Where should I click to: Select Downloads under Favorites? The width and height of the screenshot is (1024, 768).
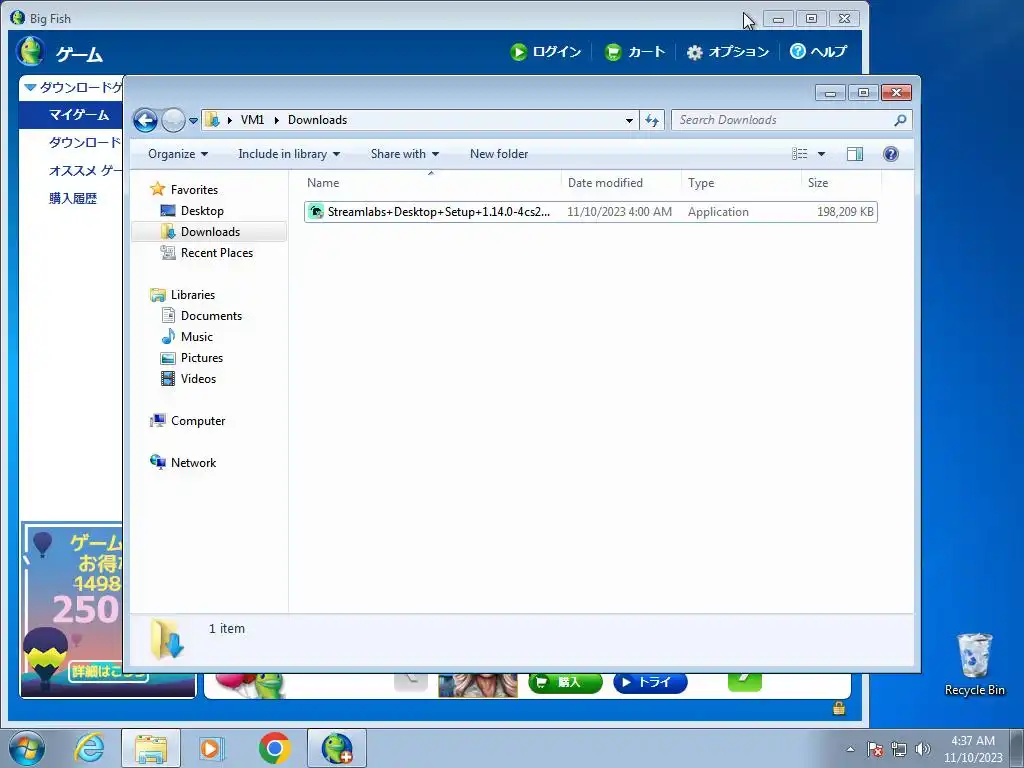tap(210, 232)
